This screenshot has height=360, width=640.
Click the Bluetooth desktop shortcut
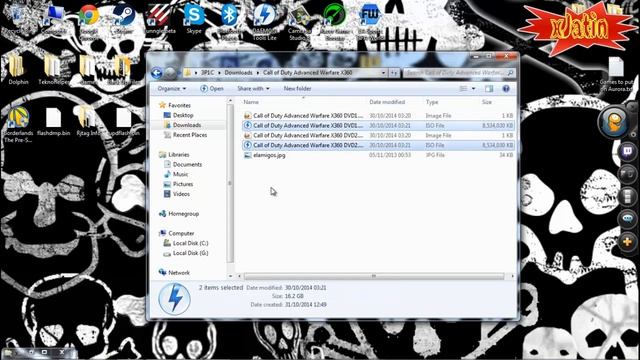(x=229, y=20)
